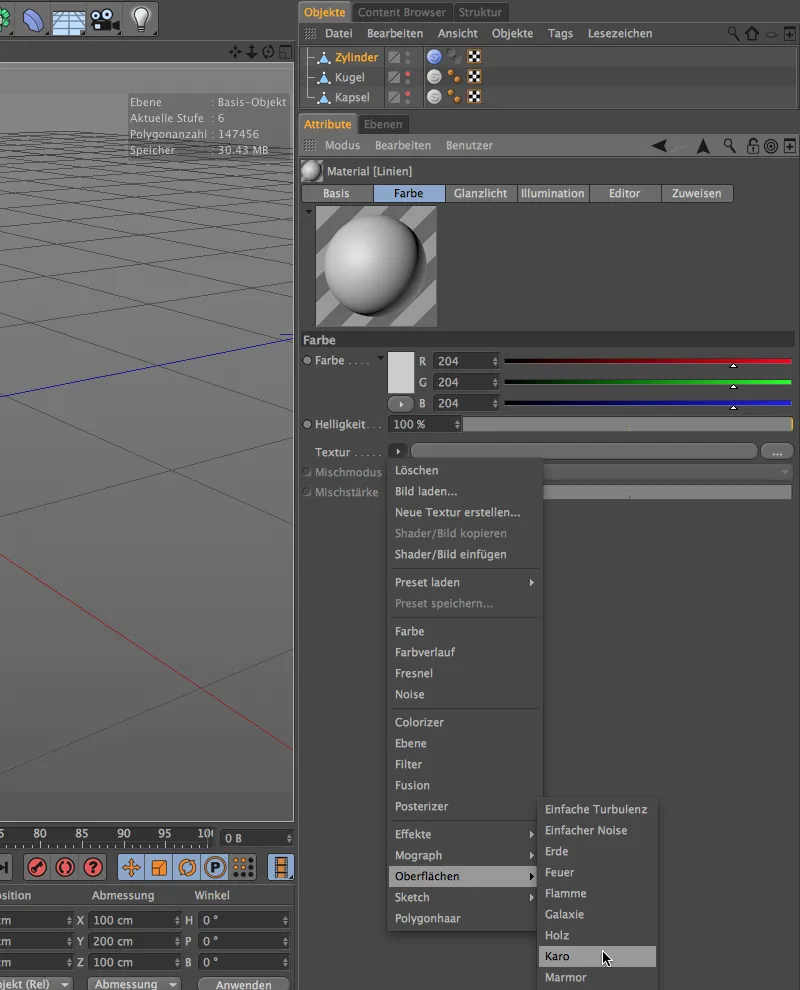Select Noise in the texture menu
Screen dimensions: 800x990
point(410,694)
